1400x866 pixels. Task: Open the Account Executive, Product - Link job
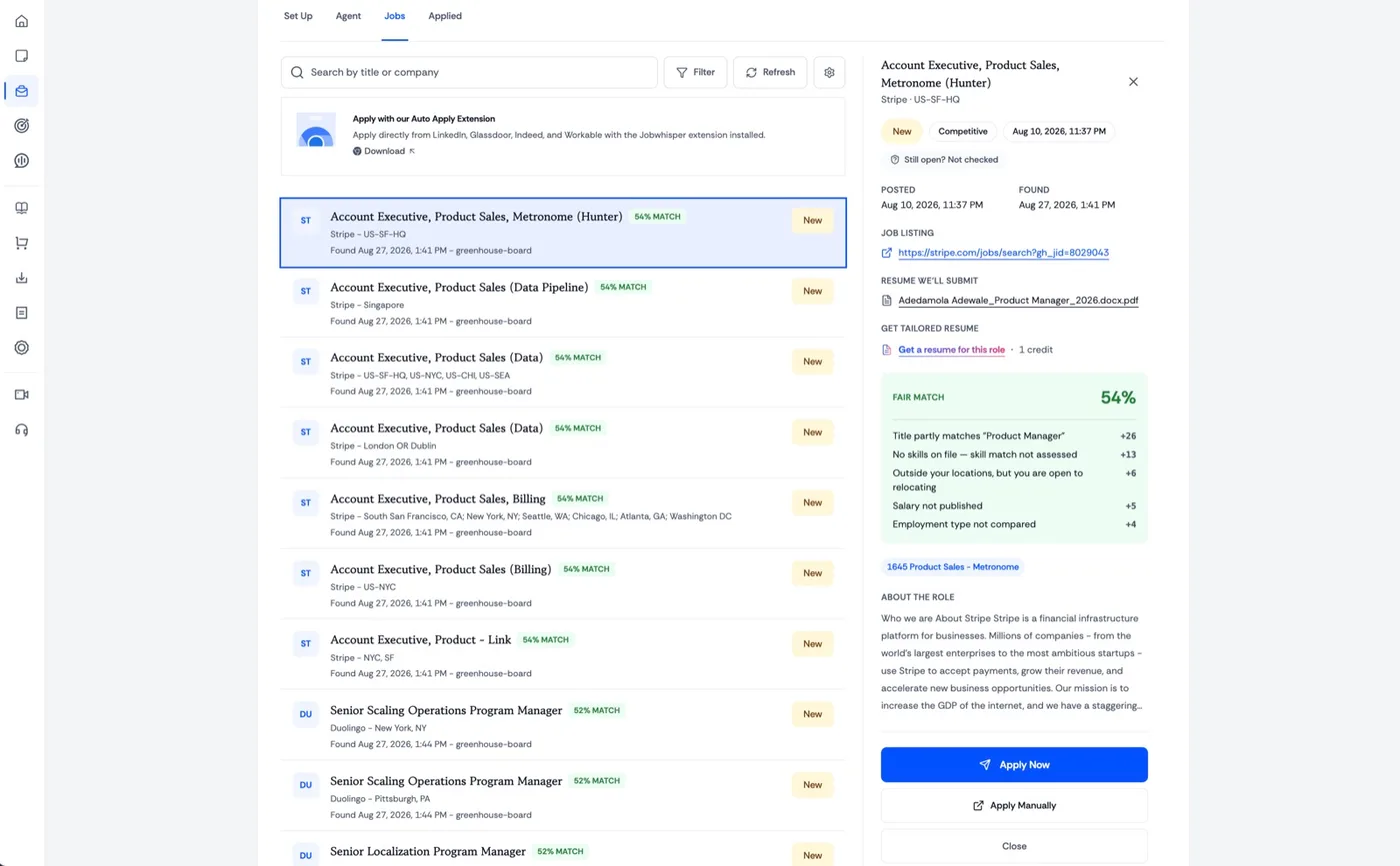click(x=563, y=655)
